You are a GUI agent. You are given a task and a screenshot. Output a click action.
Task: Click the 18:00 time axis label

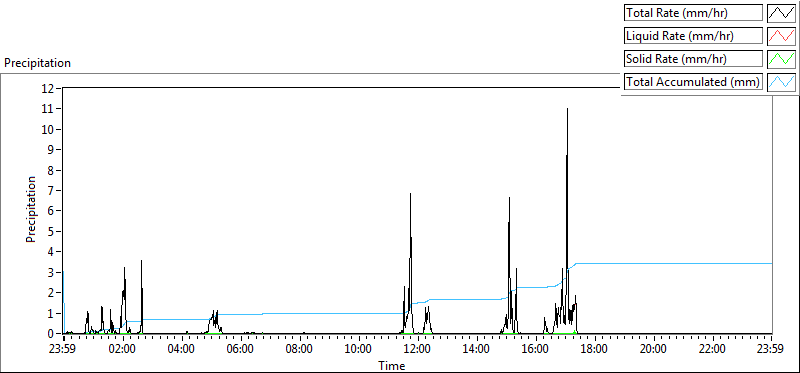point(595,350)
